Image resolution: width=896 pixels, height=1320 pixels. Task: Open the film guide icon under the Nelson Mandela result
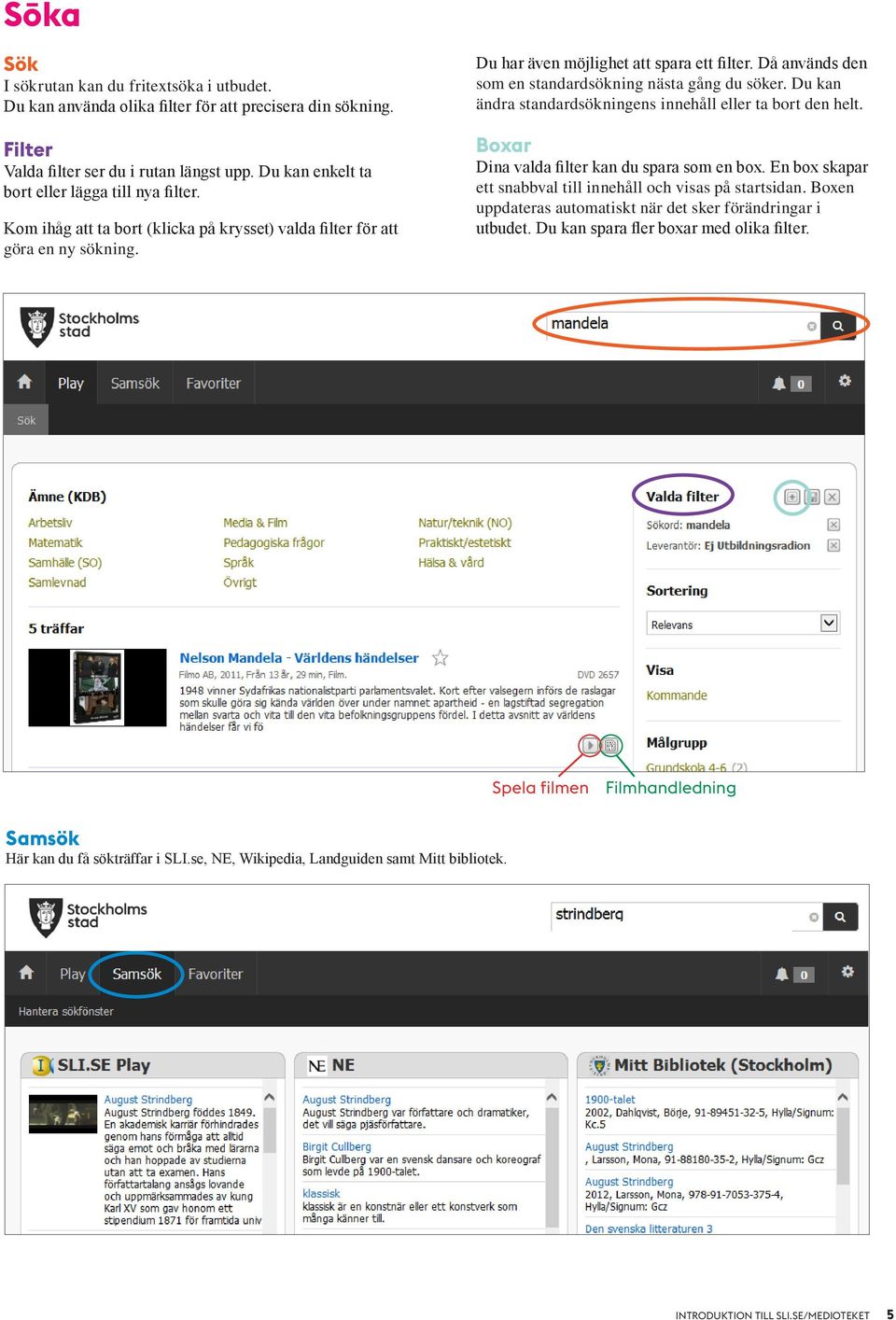click(610, 745)
